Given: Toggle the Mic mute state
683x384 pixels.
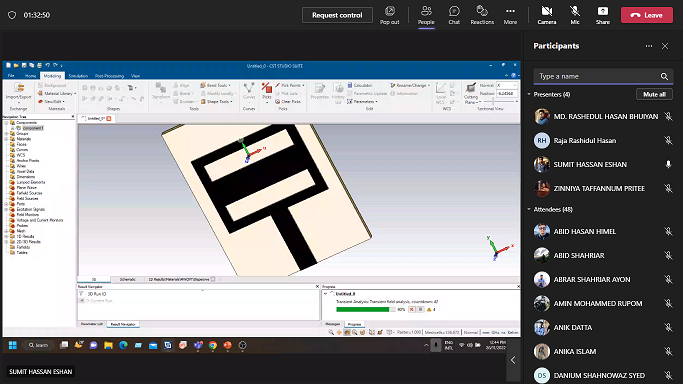Looking at the screenshot, I should [575, 11].
